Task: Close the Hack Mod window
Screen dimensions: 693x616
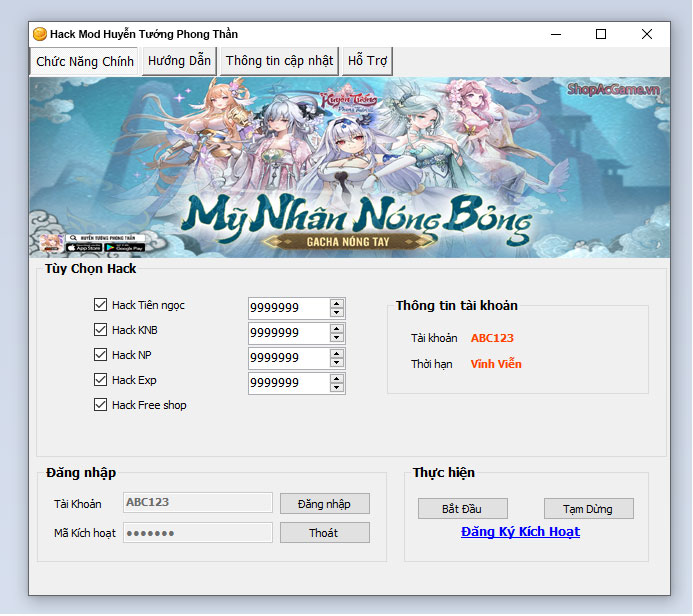Action: 647,34
